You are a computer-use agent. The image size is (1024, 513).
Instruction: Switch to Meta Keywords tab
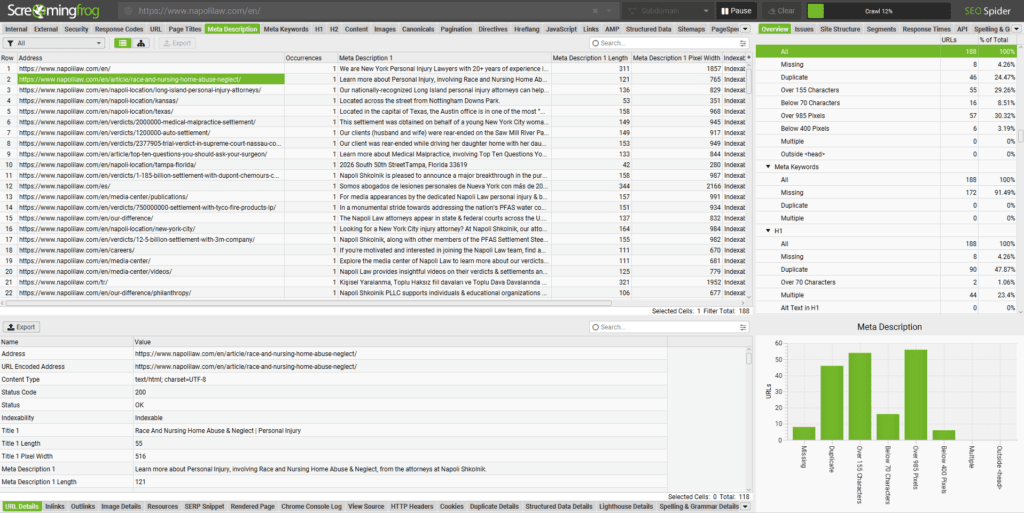coord(286,29)
